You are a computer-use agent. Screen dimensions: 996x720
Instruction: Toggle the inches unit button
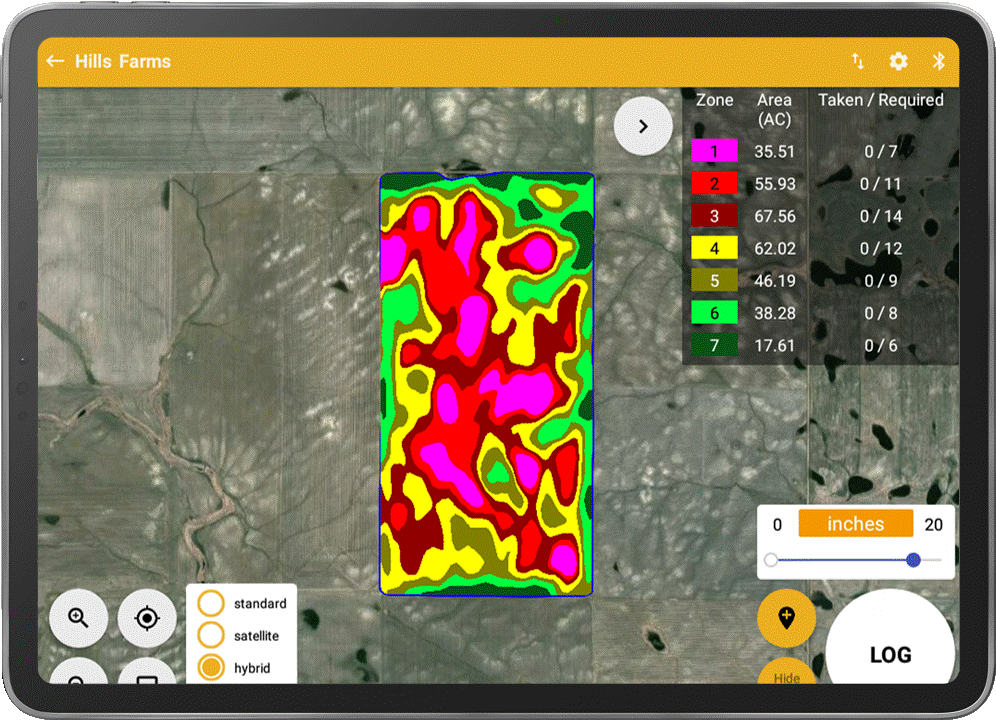click(x=855, y=524)
